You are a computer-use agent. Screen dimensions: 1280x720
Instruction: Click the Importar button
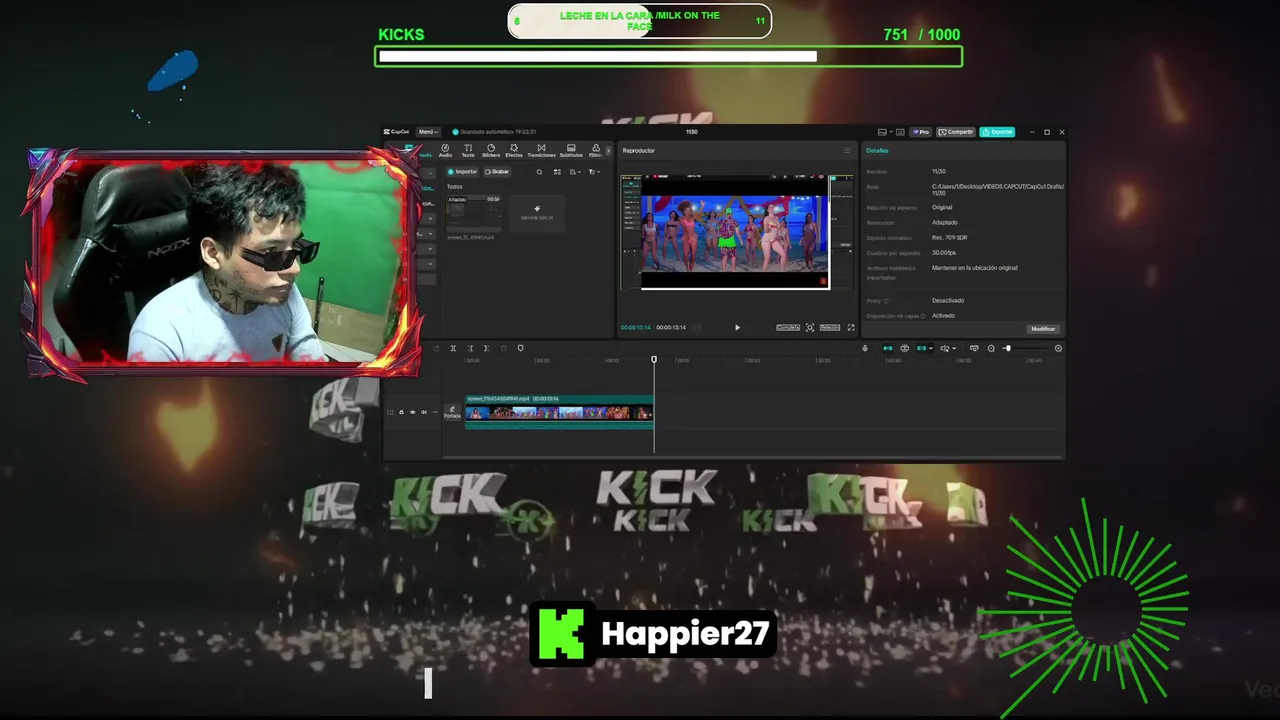point(462,172)
